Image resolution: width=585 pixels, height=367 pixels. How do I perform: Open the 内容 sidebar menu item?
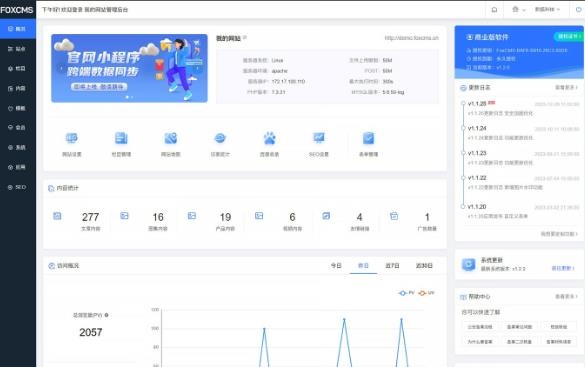coord(18,88)
